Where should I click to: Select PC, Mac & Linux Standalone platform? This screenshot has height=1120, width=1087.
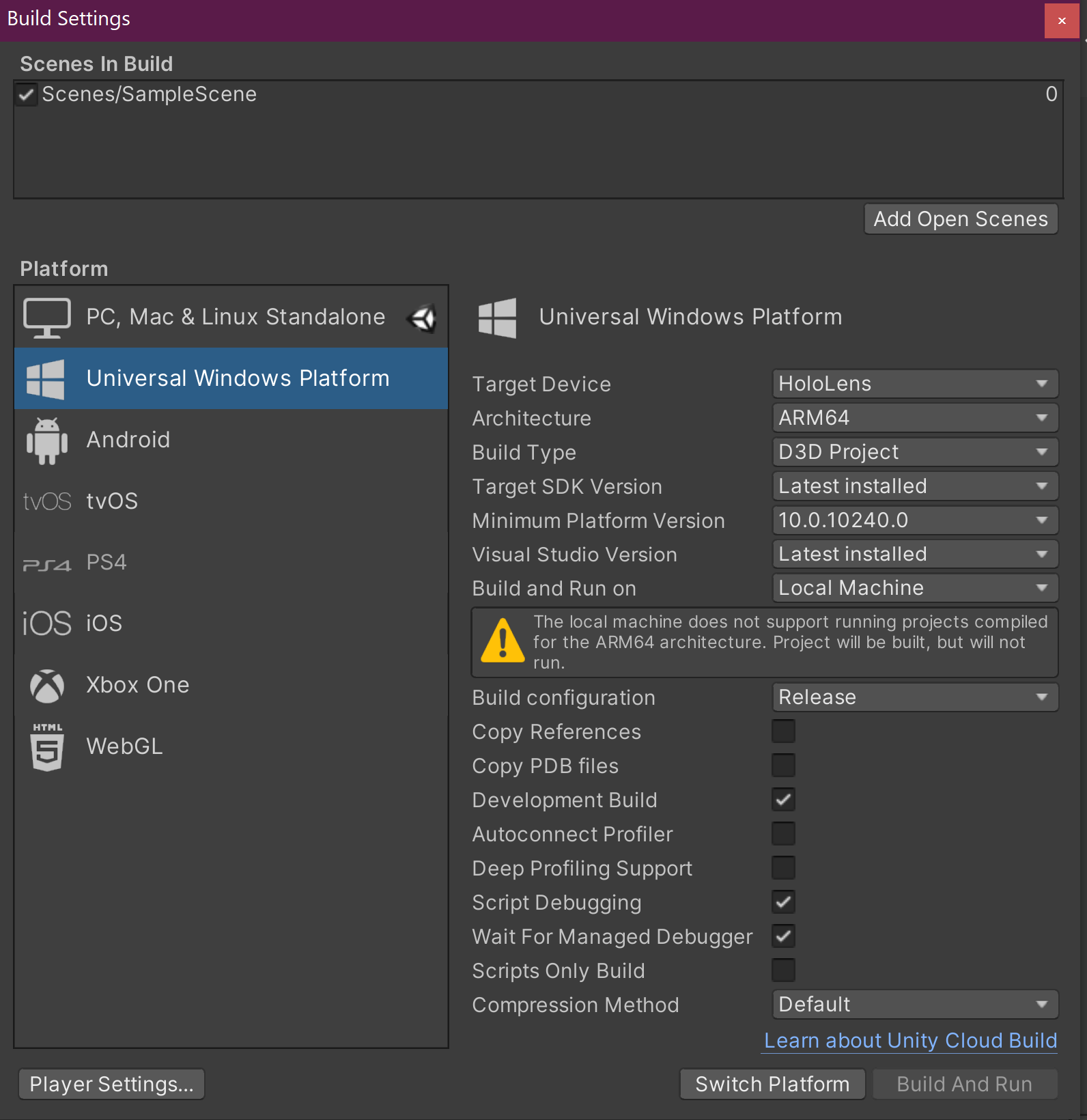231,318
